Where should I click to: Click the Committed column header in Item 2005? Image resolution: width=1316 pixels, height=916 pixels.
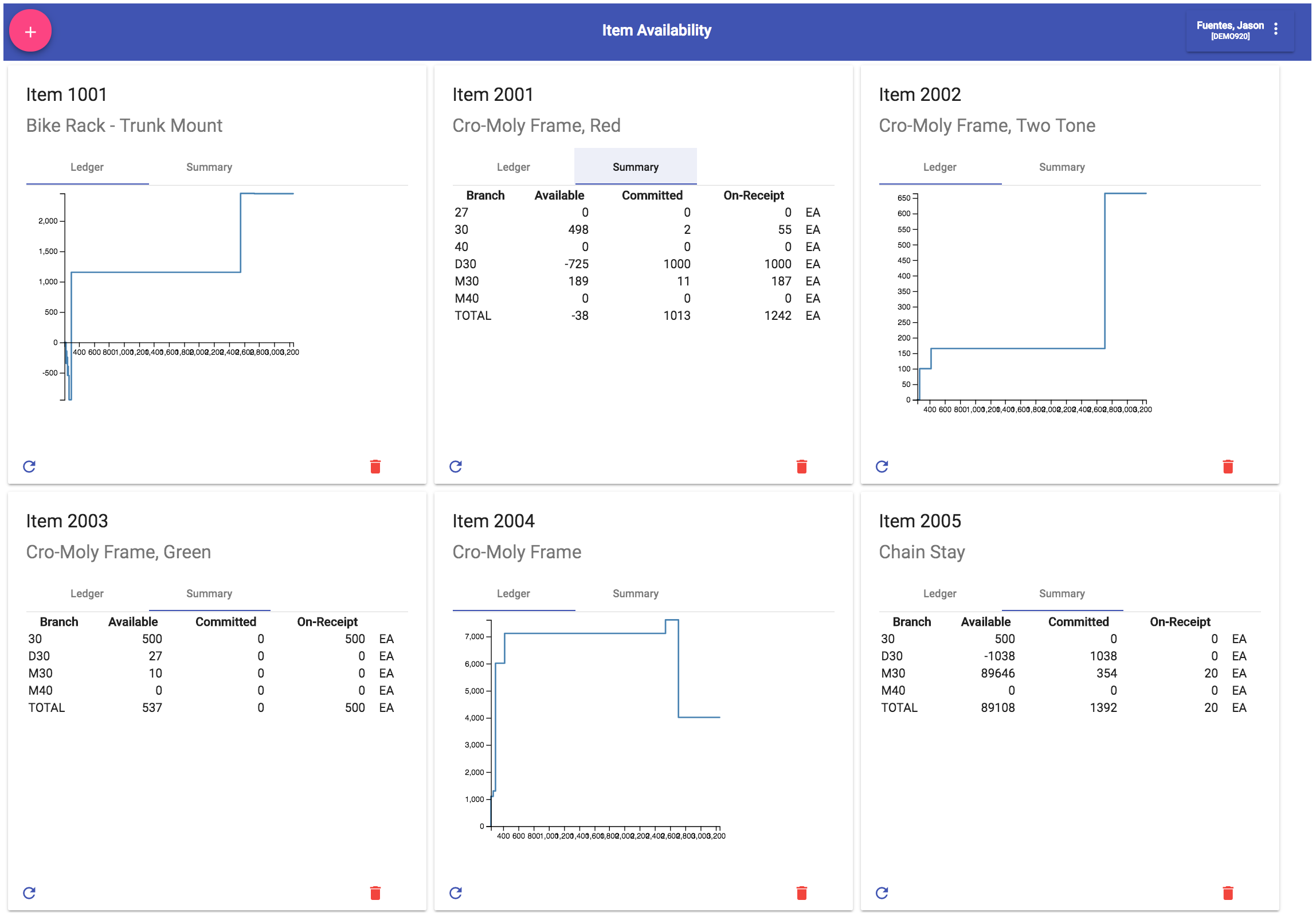tap(1079, 622)
